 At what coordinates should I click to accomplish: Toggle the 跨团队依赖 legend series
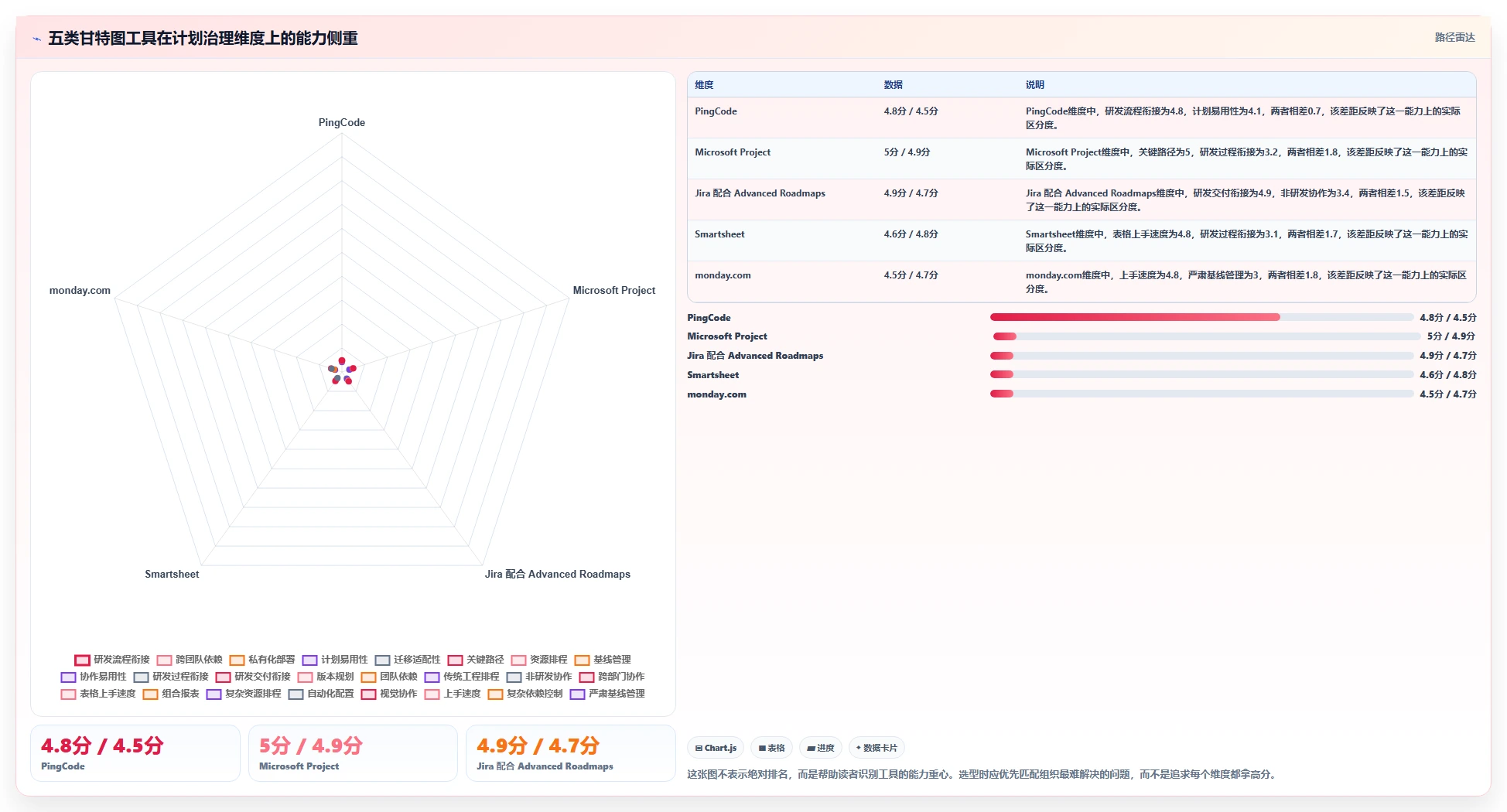(190, 660)
